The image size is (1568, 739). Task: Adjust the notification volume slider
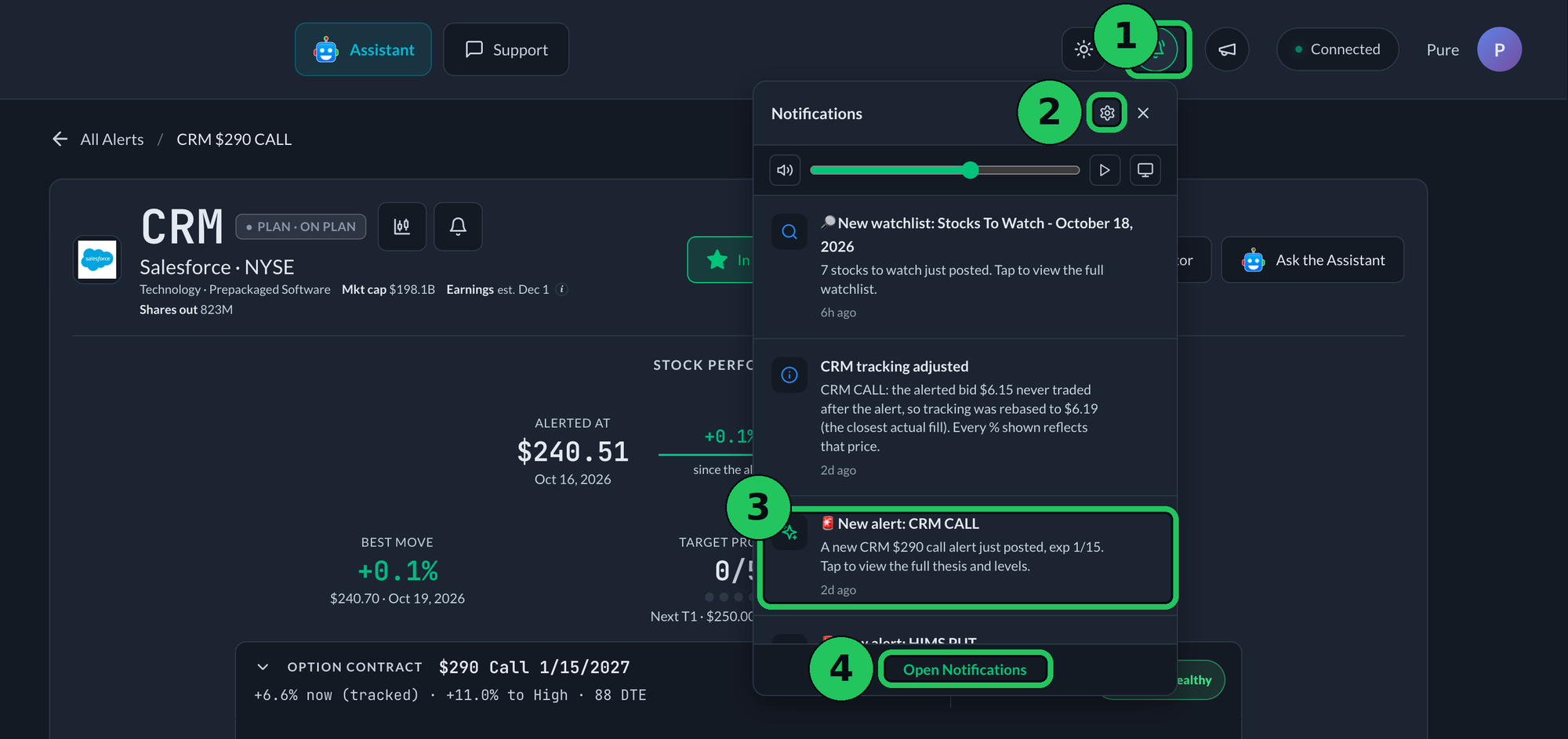click(x=945, y=170)
